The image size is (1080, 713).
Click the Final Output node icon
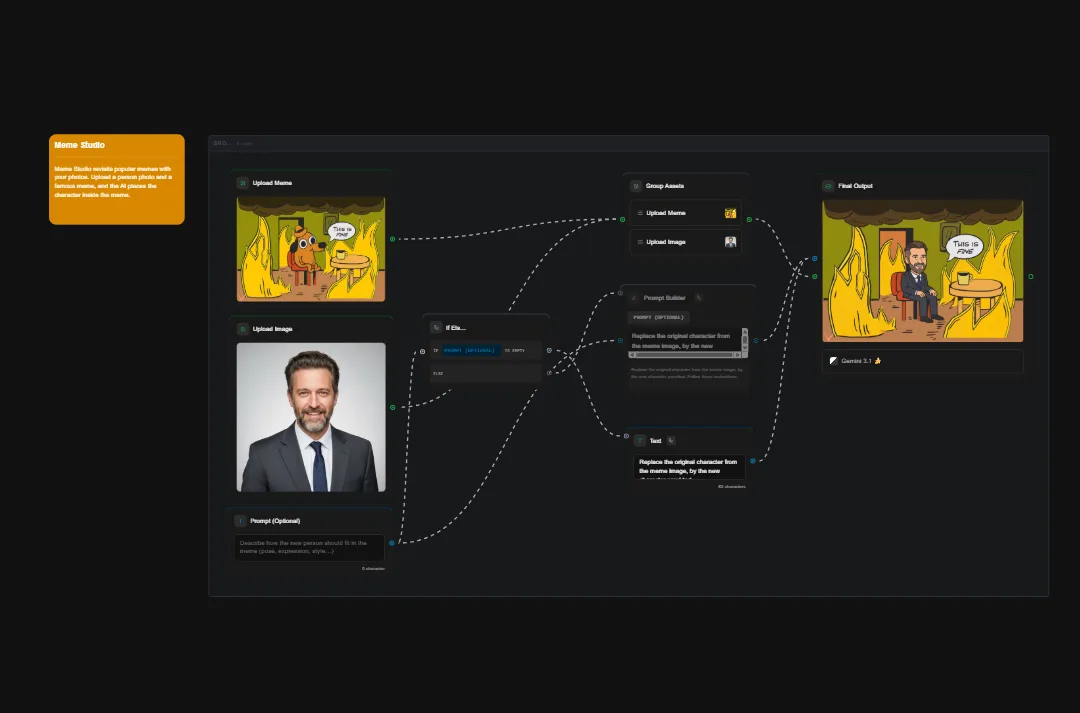830,185
